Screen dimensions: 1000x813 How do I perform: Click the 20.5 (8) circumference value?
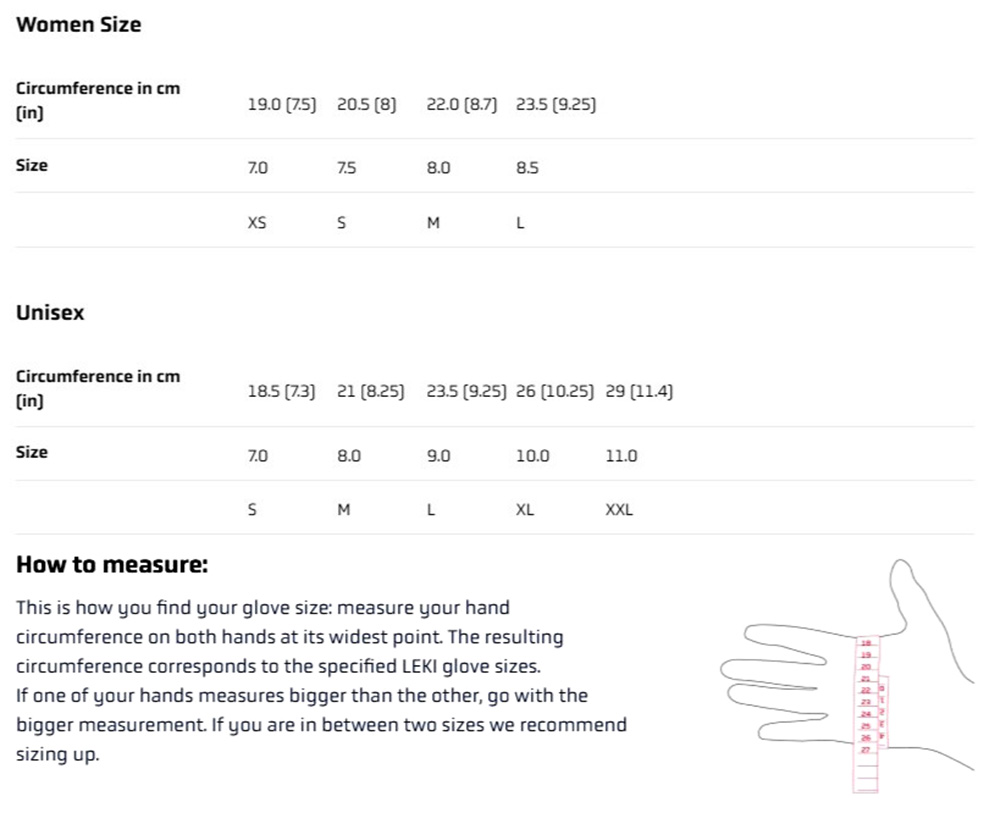(366, 104)
